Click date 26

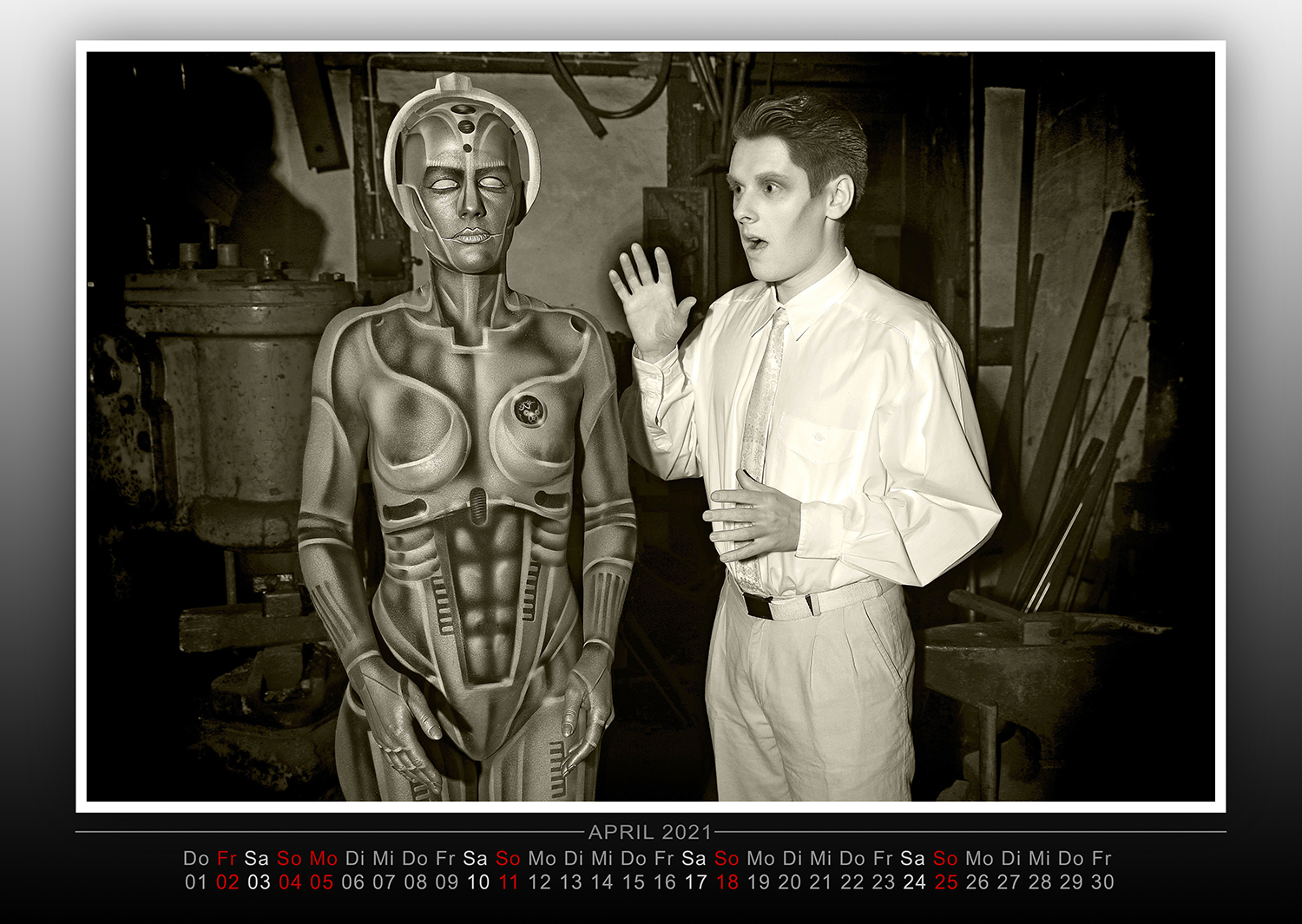tap(977, 882)
